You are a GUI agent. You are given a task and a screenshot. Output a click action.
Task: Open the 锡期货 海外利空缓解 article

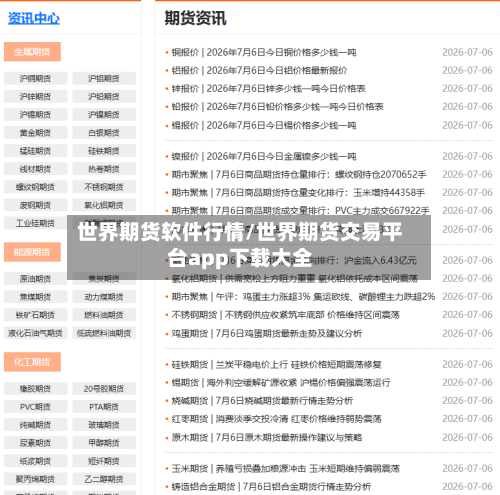281,382
